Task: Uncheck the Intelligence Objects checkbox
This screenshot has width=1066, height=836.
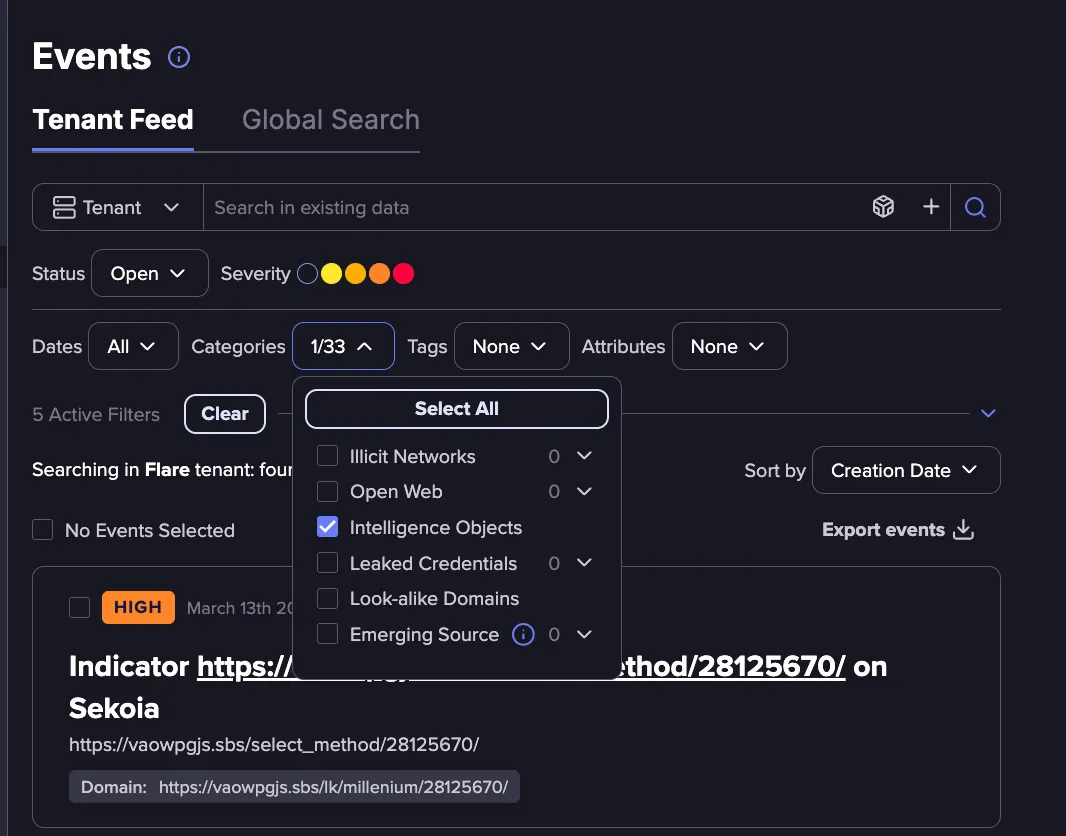Action: 328,527
